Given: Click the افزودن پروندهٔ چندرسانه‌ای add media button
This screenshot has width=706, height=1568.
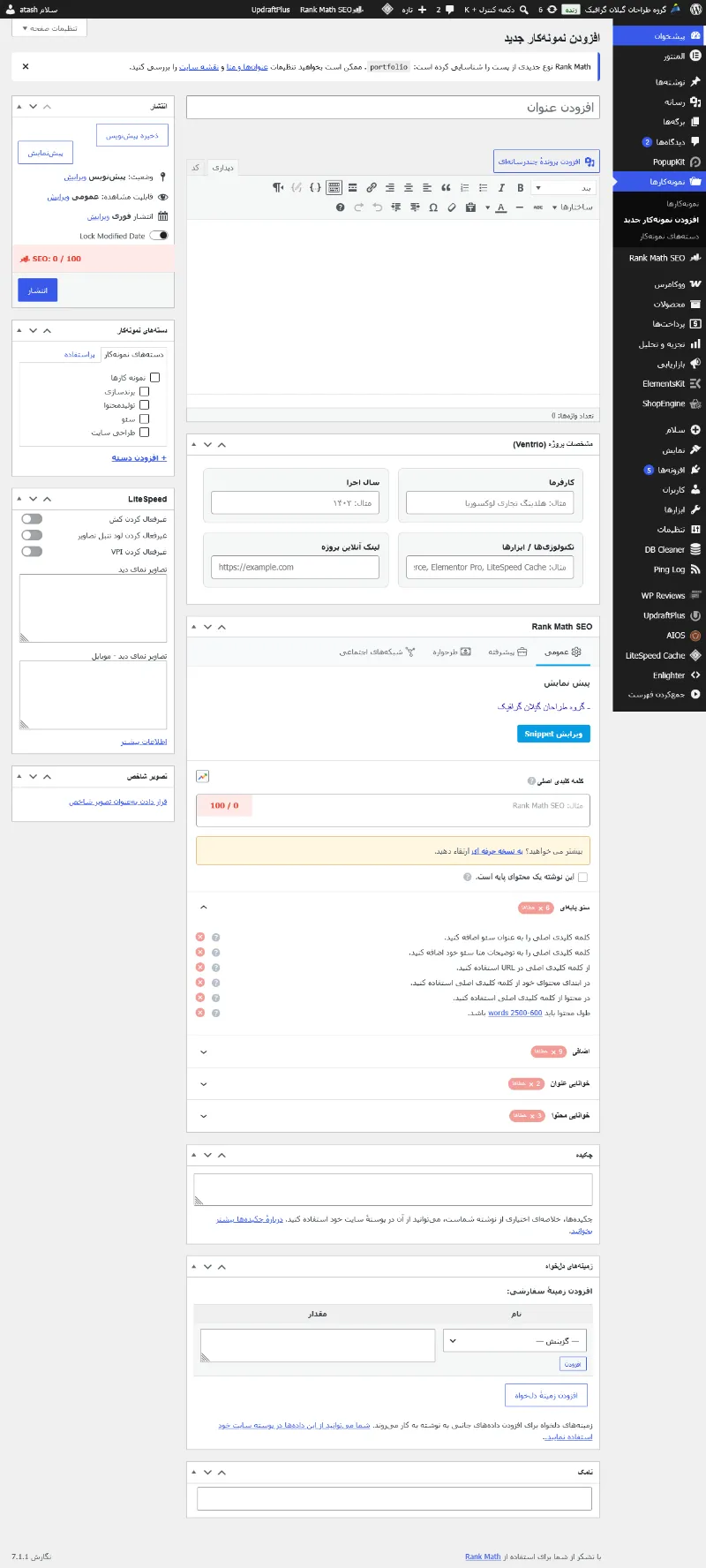Looking at the screenshot, I should [546, 161].
